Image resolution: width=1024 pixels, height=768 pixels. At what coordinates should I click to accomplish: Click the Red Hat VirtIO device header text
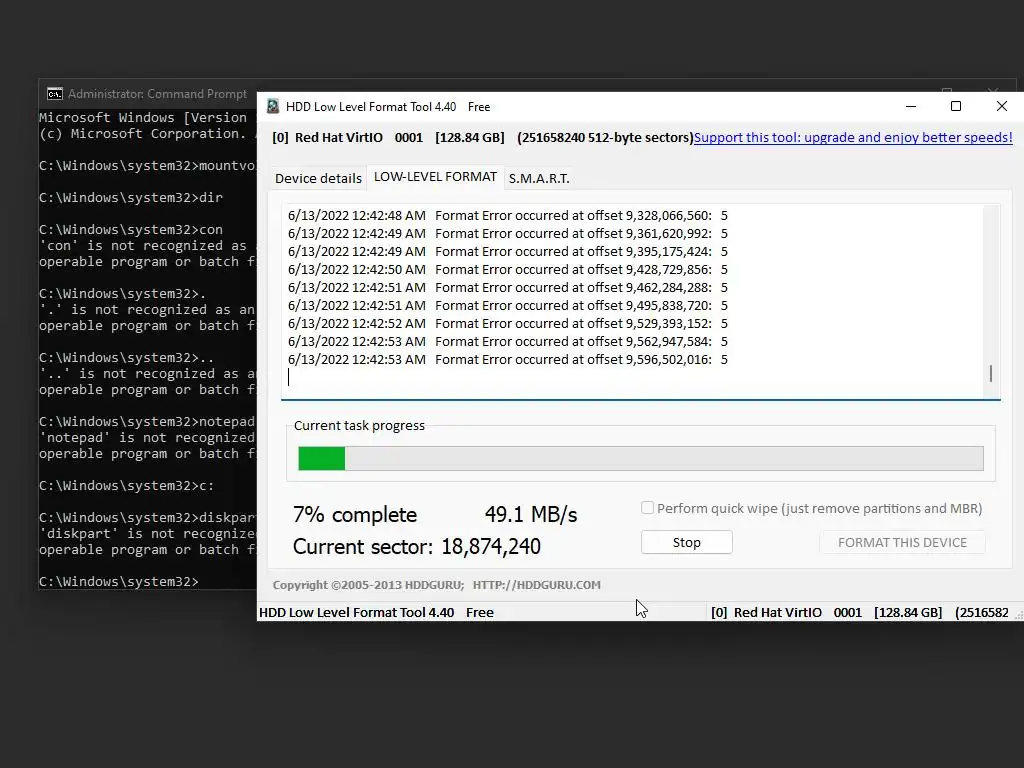[x=483, y=137]
